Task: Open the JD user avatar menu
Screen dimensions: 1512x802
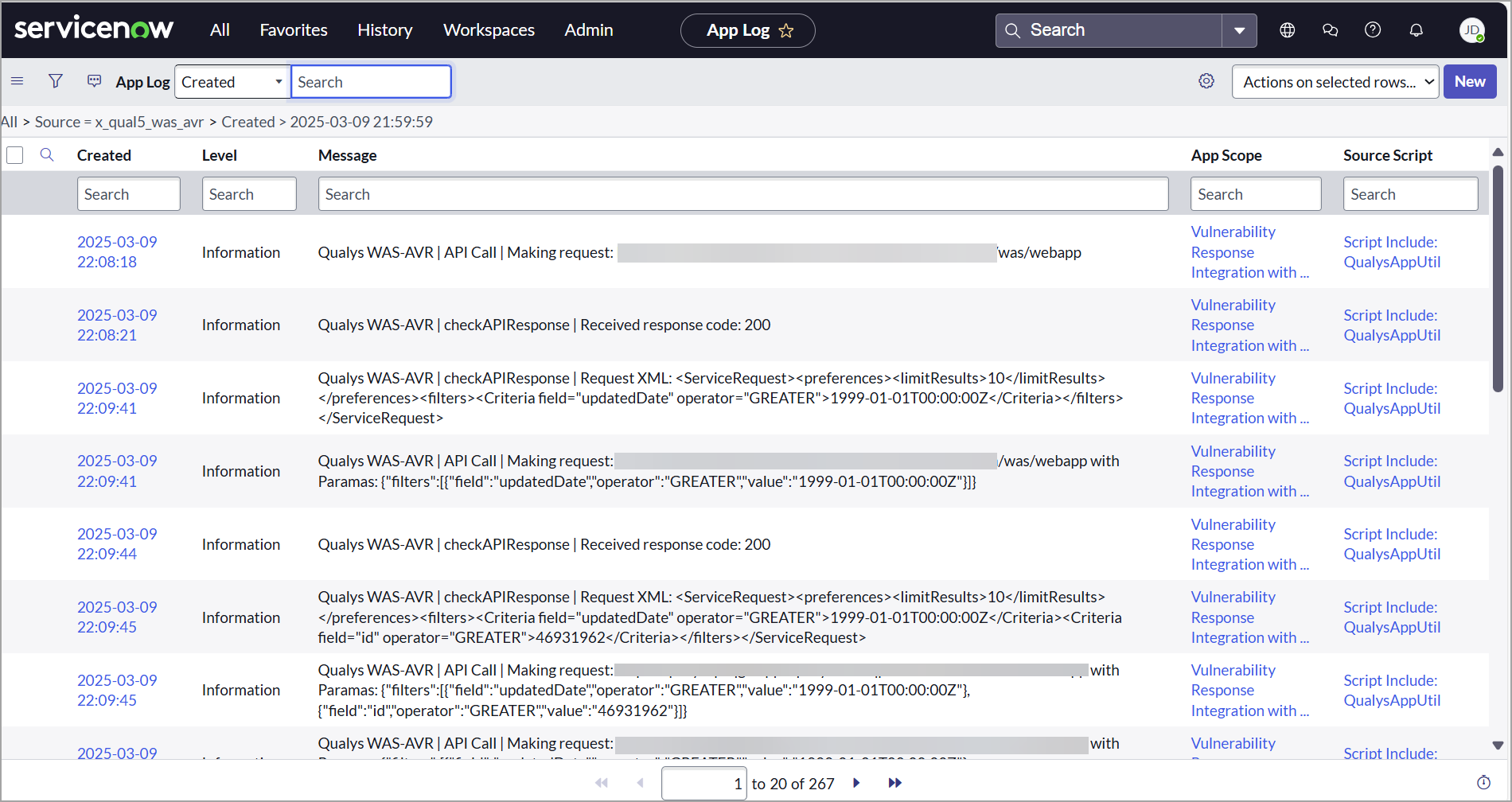Action: pyautogui.click(x=1472, y=30)
